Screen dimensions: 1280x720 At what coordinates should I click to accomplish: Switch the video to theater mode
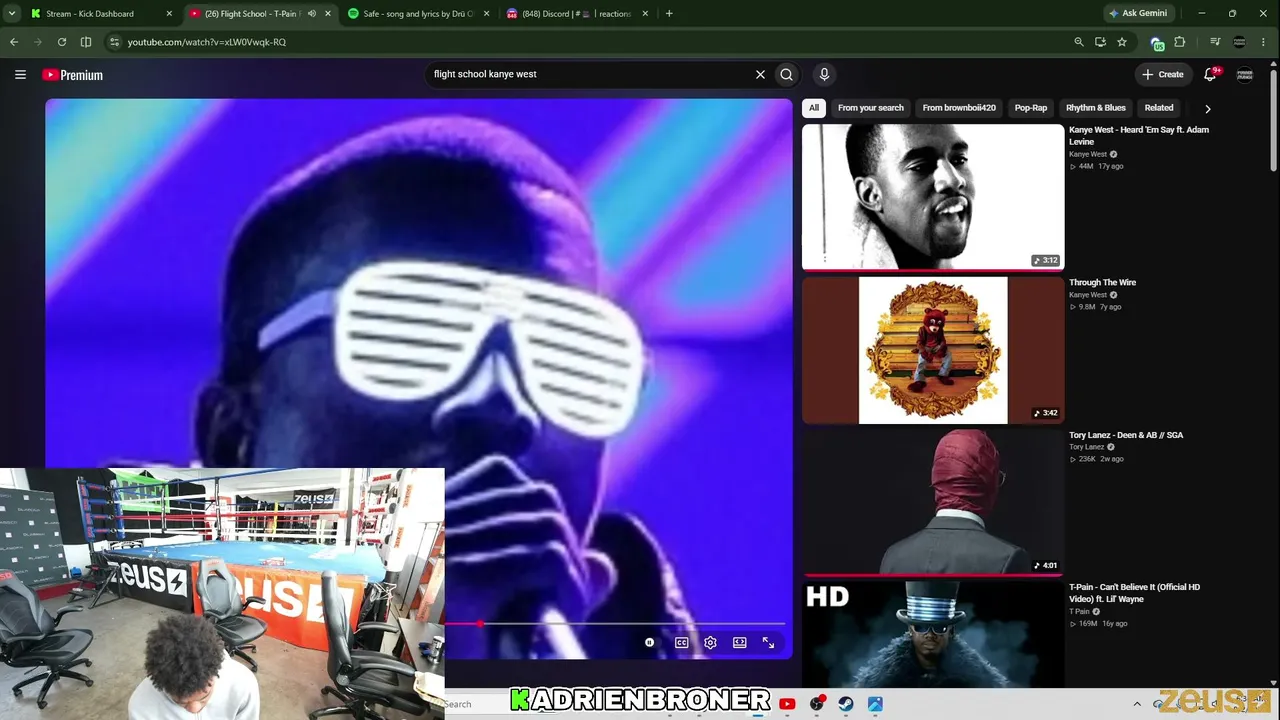click(x=739, y=643)
